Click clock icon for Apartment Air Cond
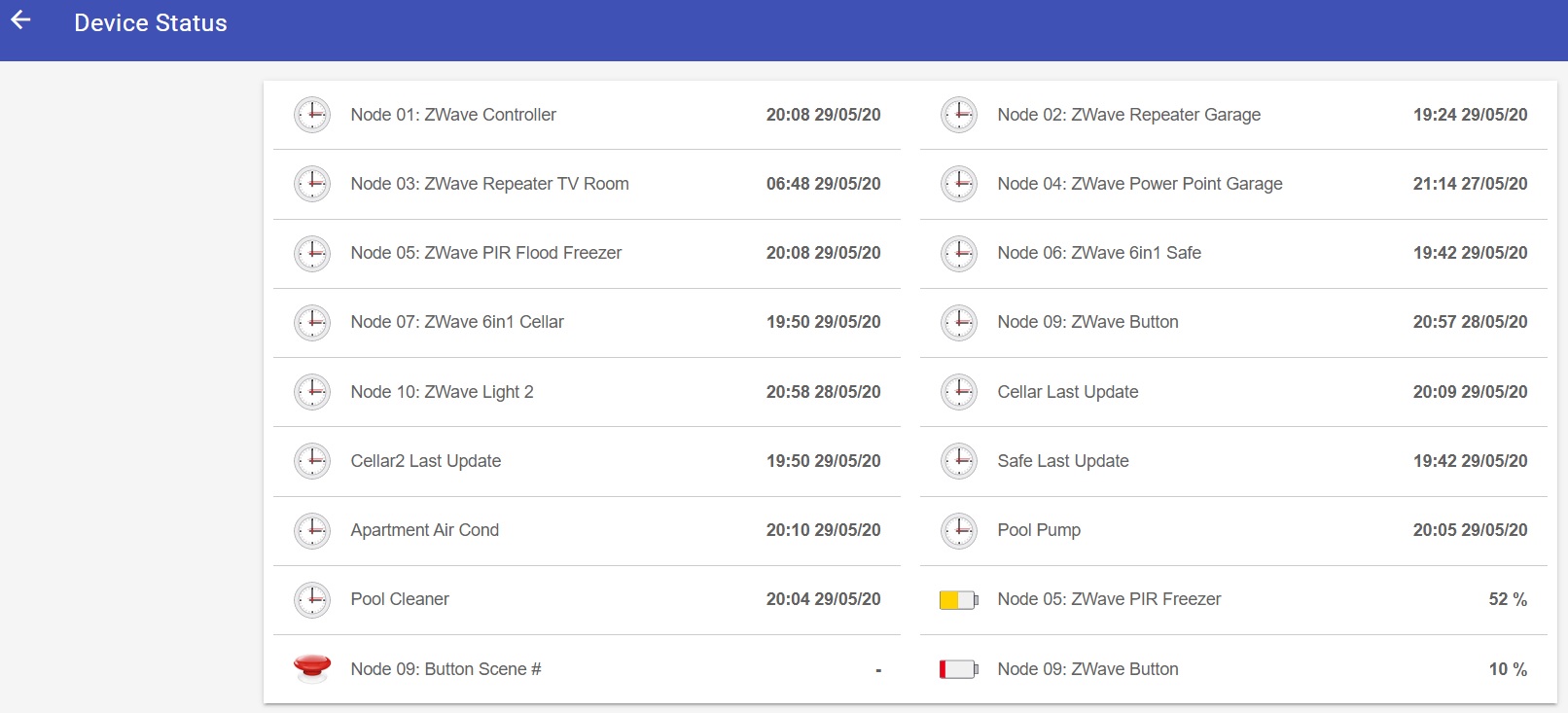The image size is (1568, 713). (x=312, y=530)
